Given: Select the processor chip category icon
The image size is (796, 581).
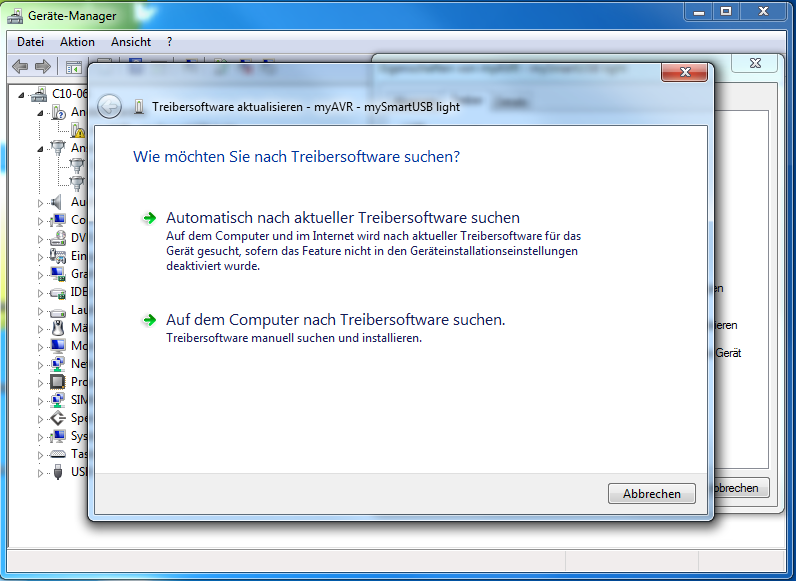Looking at the screenshot, I should [58, 382].
